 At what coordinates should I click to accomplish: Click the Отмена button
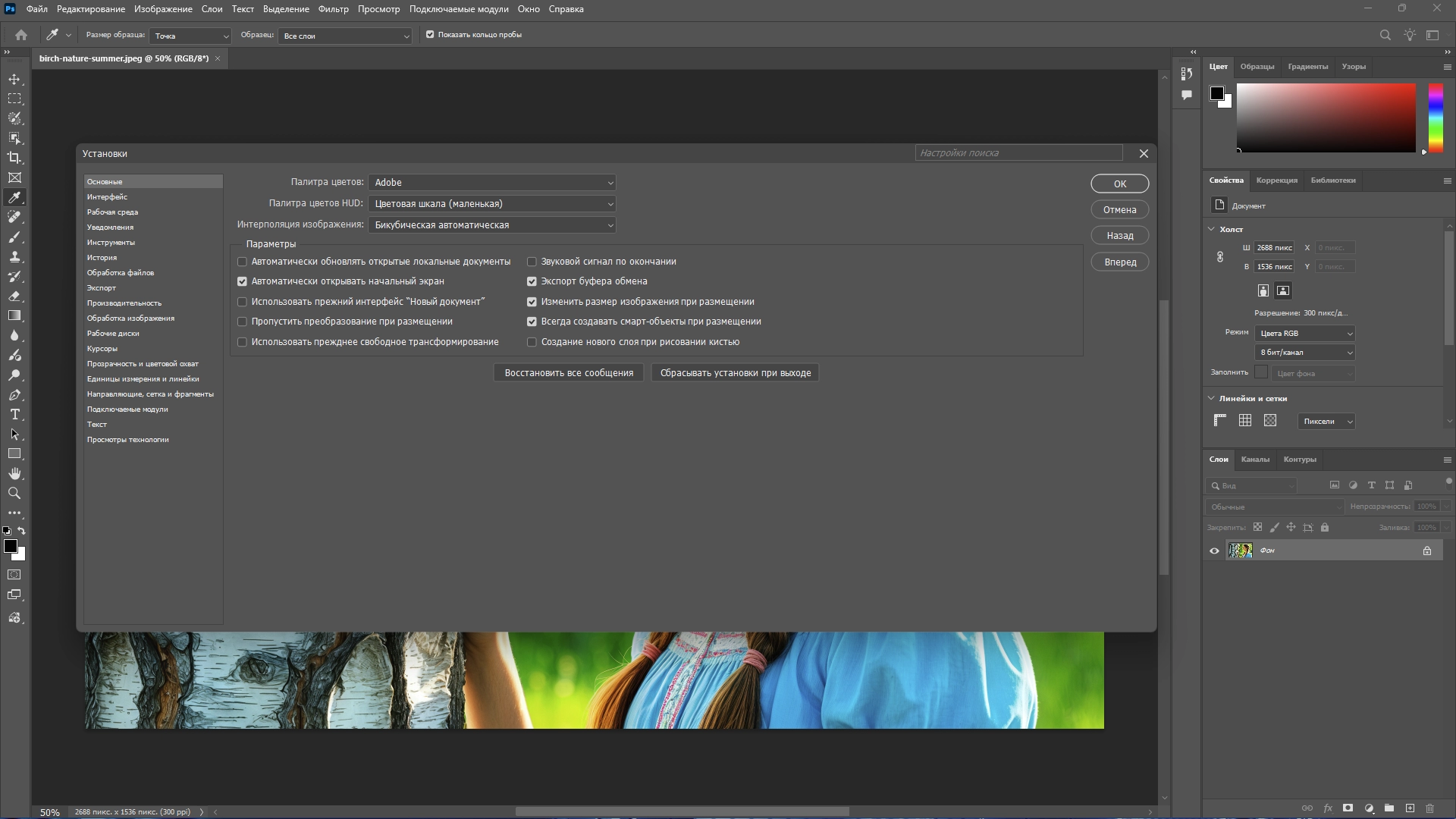click(x=1119, y=210)
